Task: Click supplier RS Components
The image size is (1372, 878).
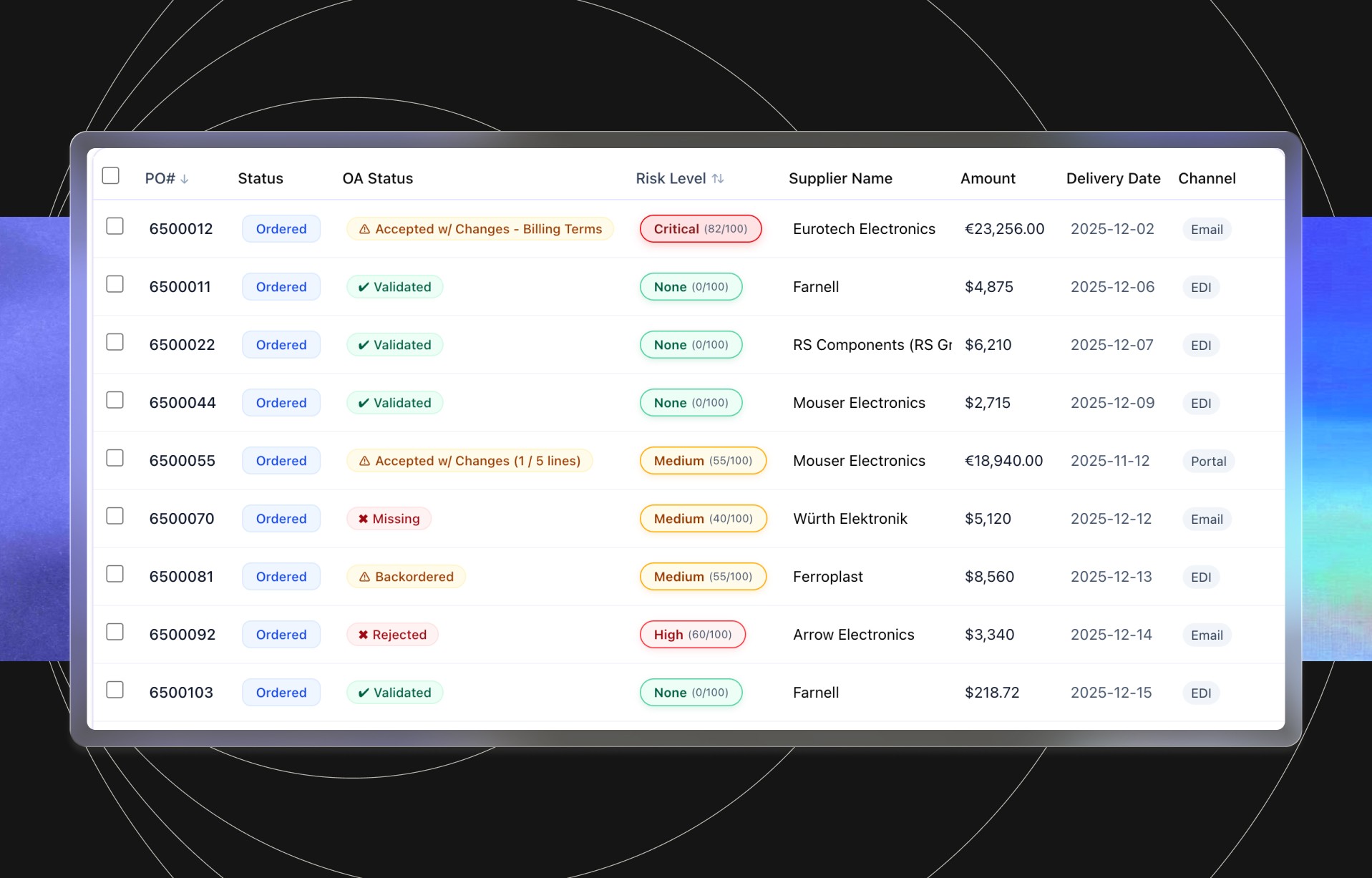Action: coord(872,345)
